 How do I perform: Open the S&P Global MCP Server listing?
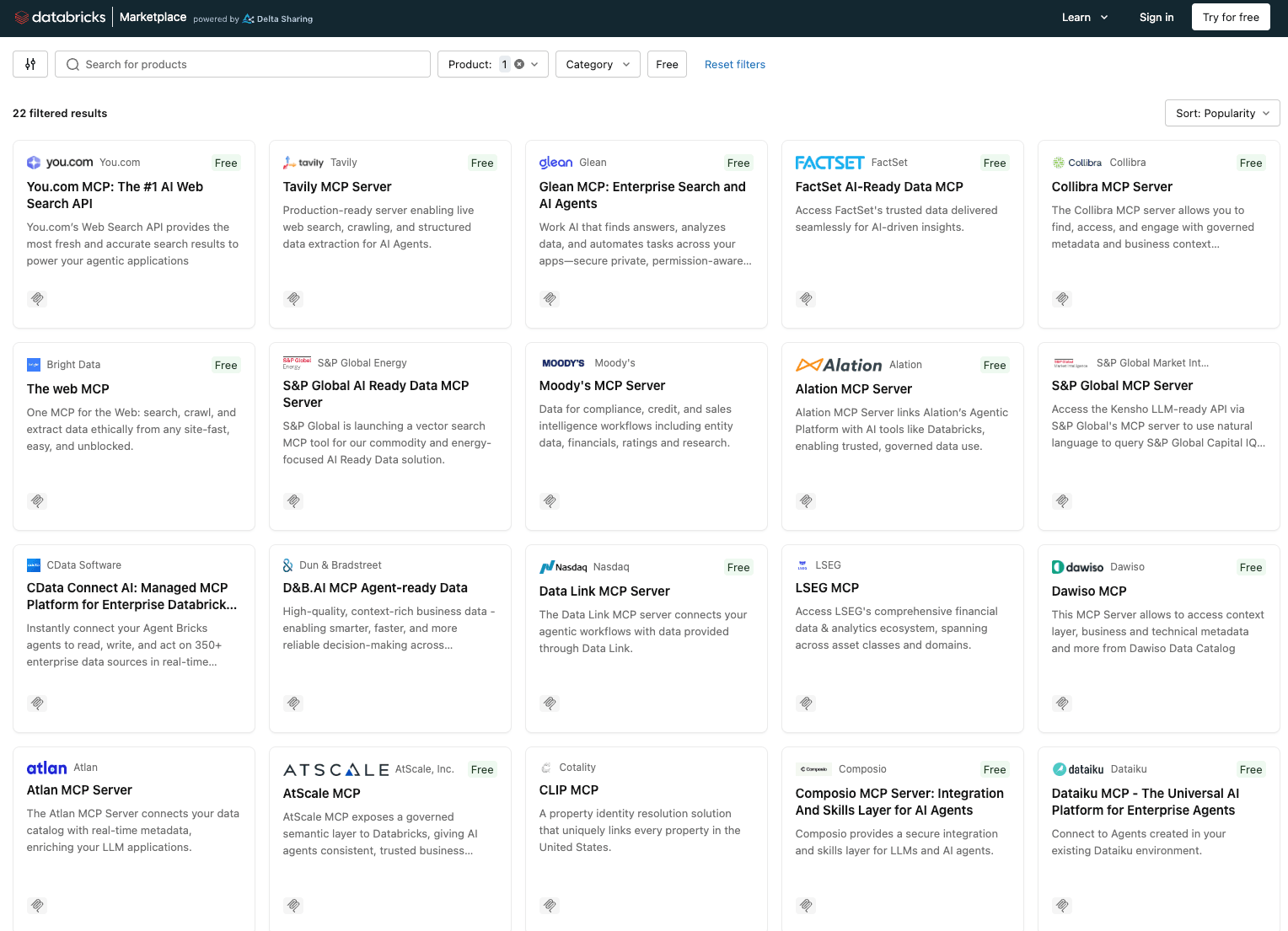1122,385
